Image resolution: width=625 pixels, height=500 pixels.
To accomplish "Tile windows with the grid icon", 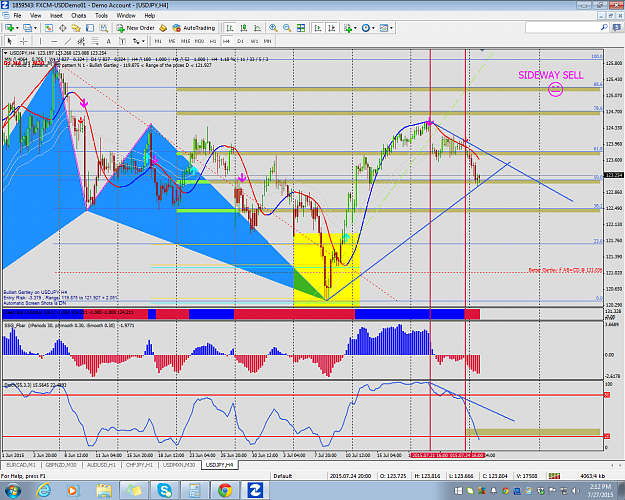I will point(301,28).
